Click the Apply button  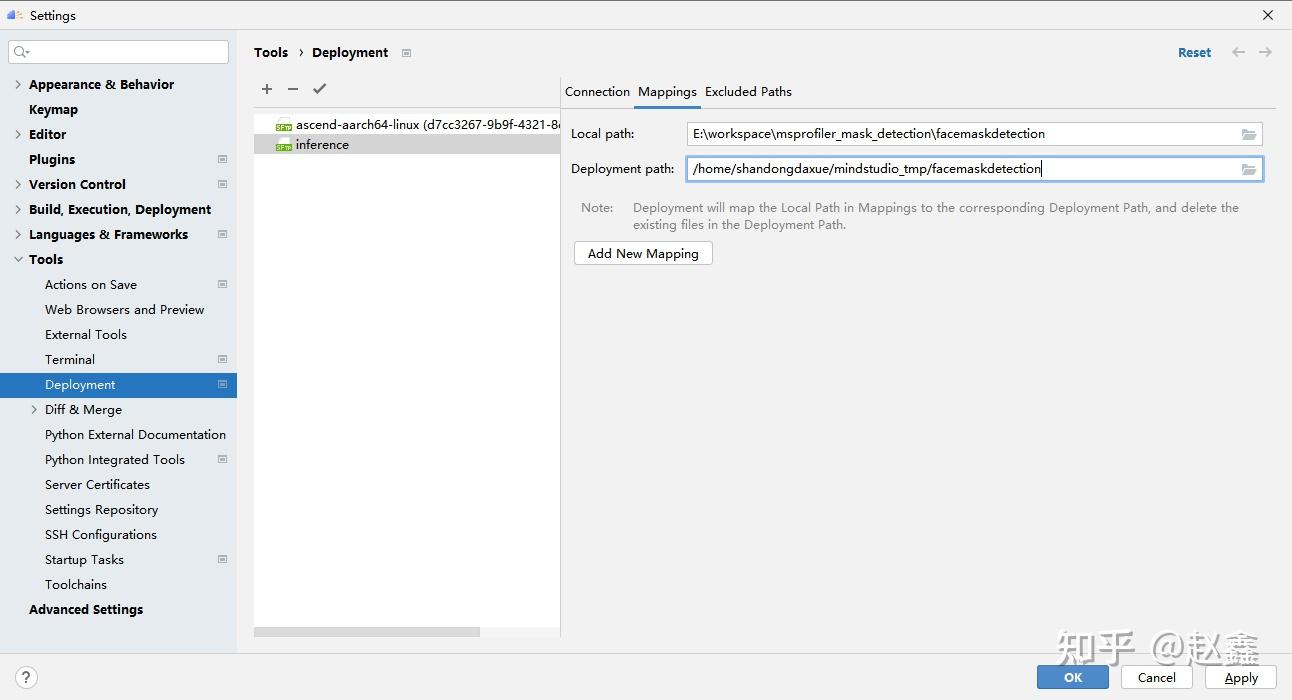pyautogui.click(x=1241, y=677)
